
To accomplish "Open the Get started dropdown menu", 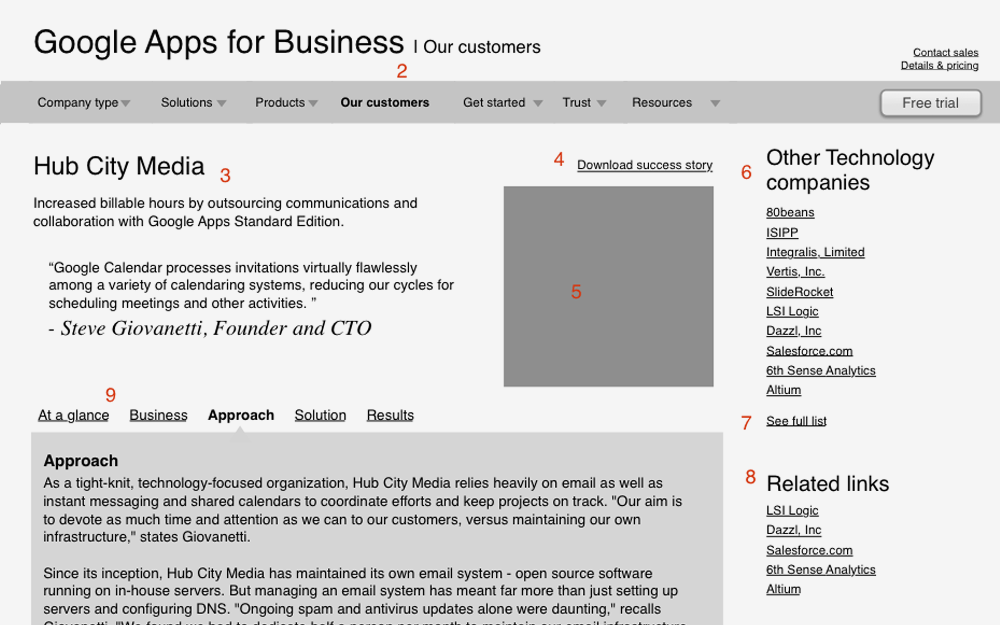I will click(494, 102).
